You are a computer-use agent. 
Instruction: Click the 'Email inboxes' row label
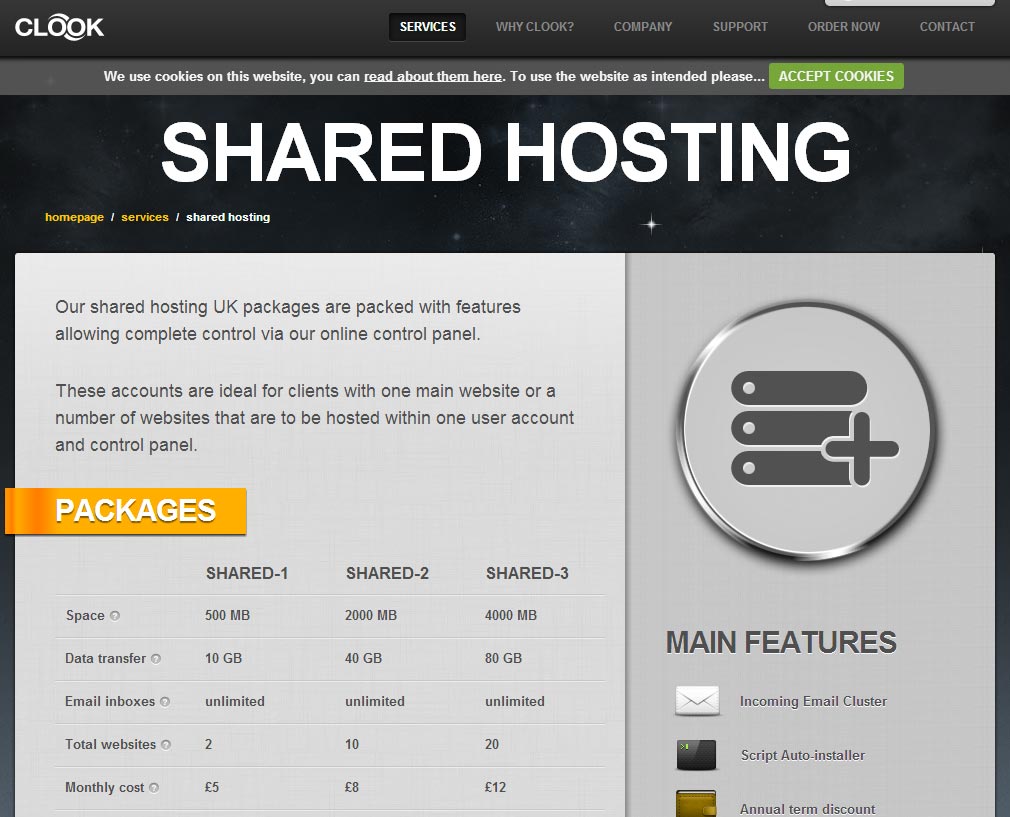pos(110,701)
